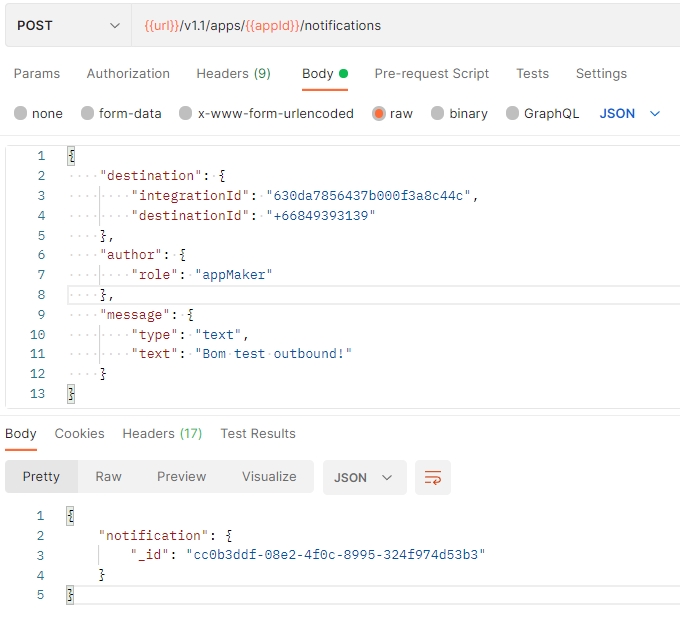Open the Tests tab
Viewport: 680px width, 625px height.
[532, 73]
